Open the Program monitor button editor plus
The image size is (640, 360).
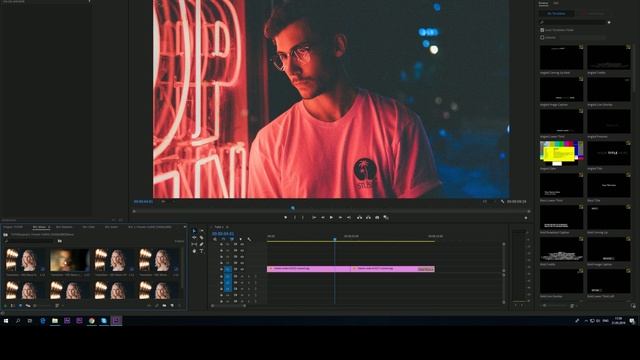[x=526, y=218]
